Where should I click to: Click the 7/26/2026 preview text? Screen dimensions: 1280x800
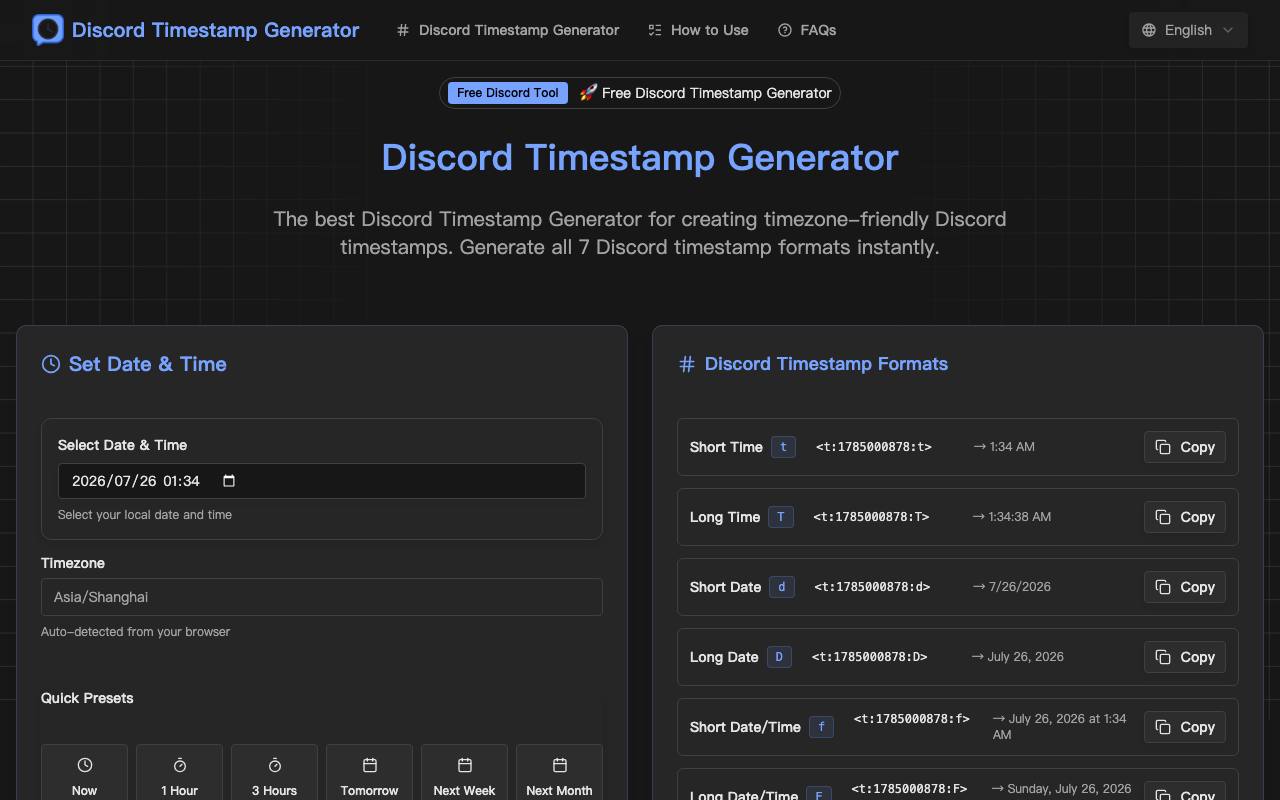[1012, 587]
